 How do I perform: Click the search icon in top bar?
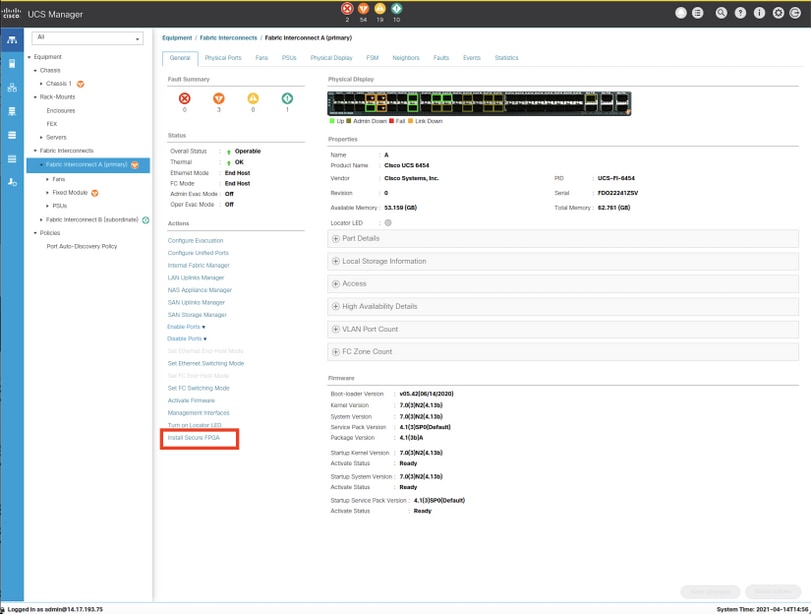click(721, 13)
